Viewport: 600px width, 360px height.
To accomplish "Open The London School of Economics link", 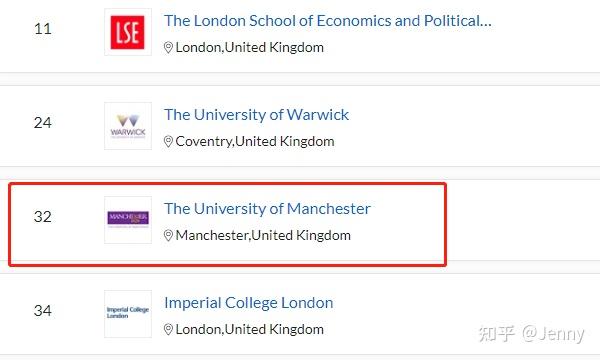I will point(328,21).
